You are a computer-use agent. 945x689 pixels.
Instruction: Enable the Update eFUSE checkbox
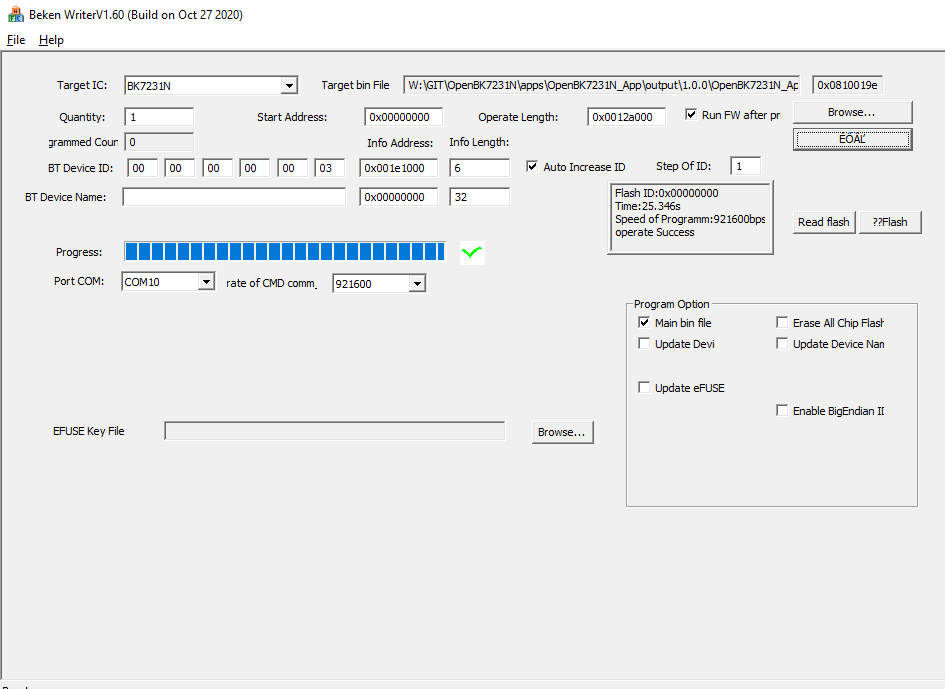click(x=644, y=388)
